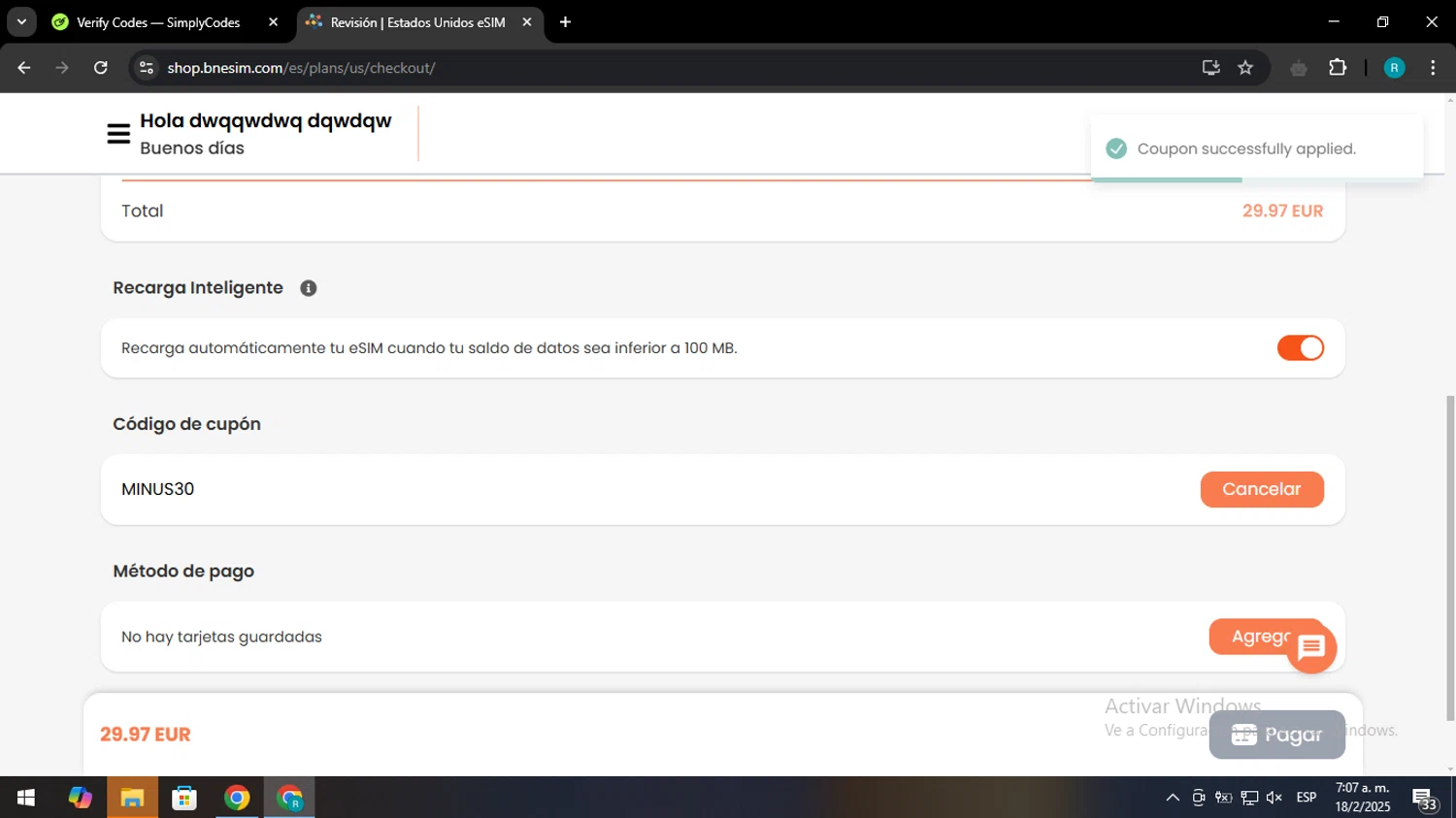Switch to Verify Codes SimplyCodes tab
This screenshot has height=818, width=1456.
158,22
